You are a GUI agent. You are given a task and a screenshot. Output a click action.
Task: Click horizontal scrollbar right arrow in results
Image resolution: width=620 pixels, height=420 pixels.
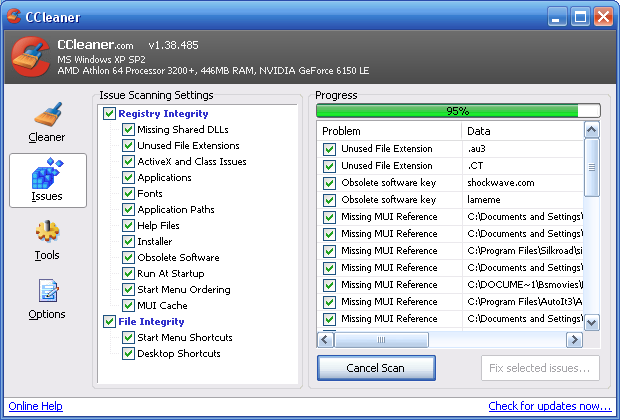click(x=574, y=340)
